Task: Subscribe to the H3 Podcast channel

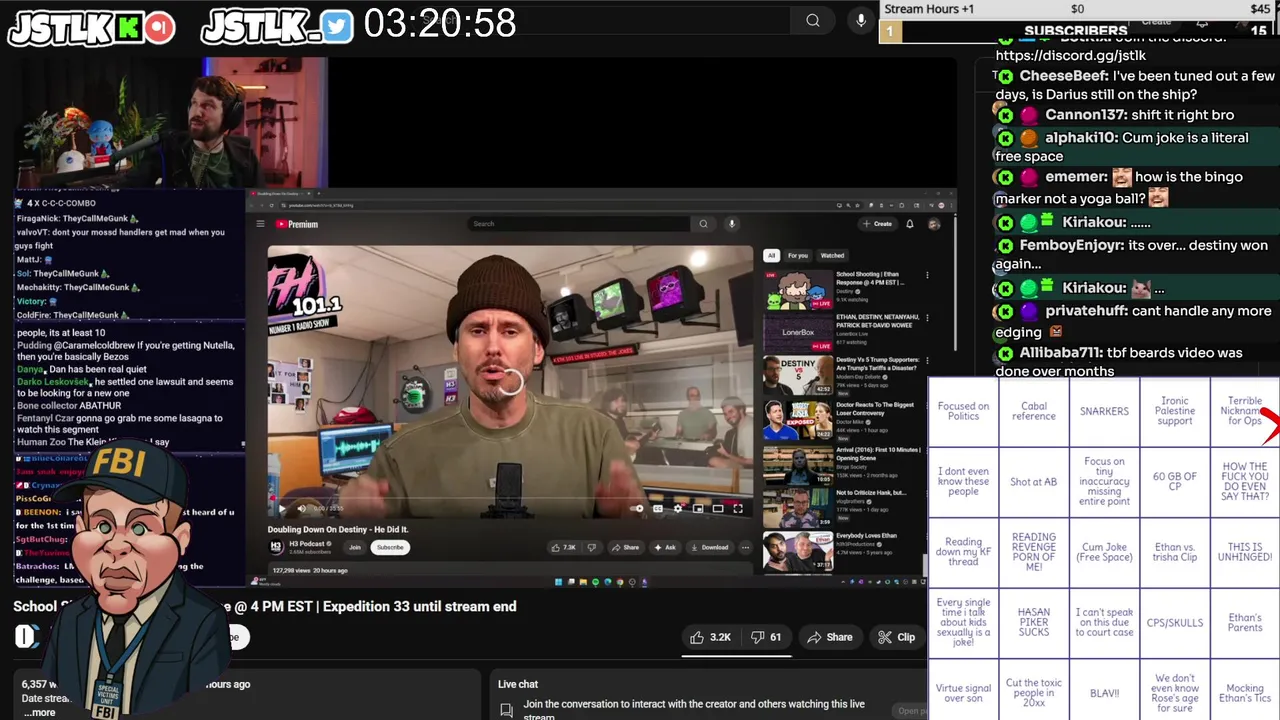Action: pyautogui.click(x=390, y=547)
